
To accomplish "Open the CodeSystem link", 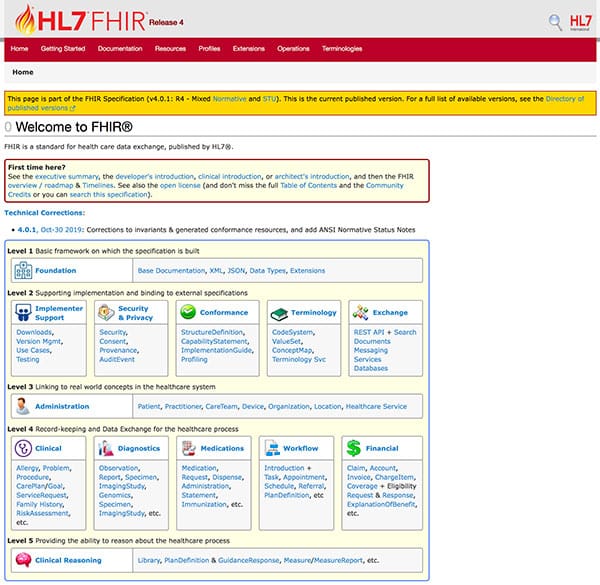I will pos(292,332).
